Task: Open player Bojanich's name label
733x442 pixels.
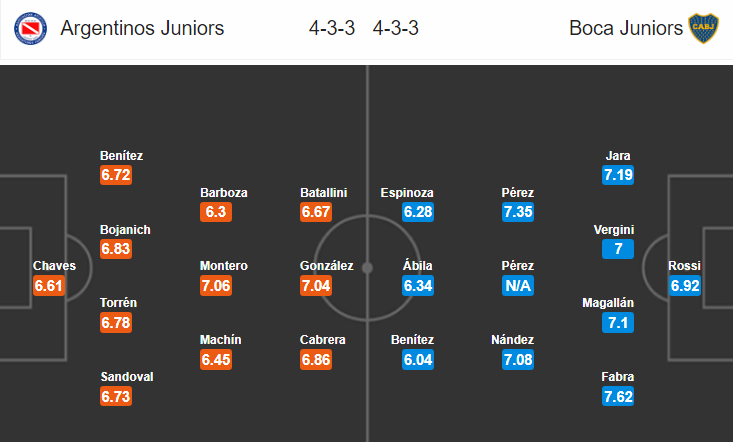Action: [125, 230]
